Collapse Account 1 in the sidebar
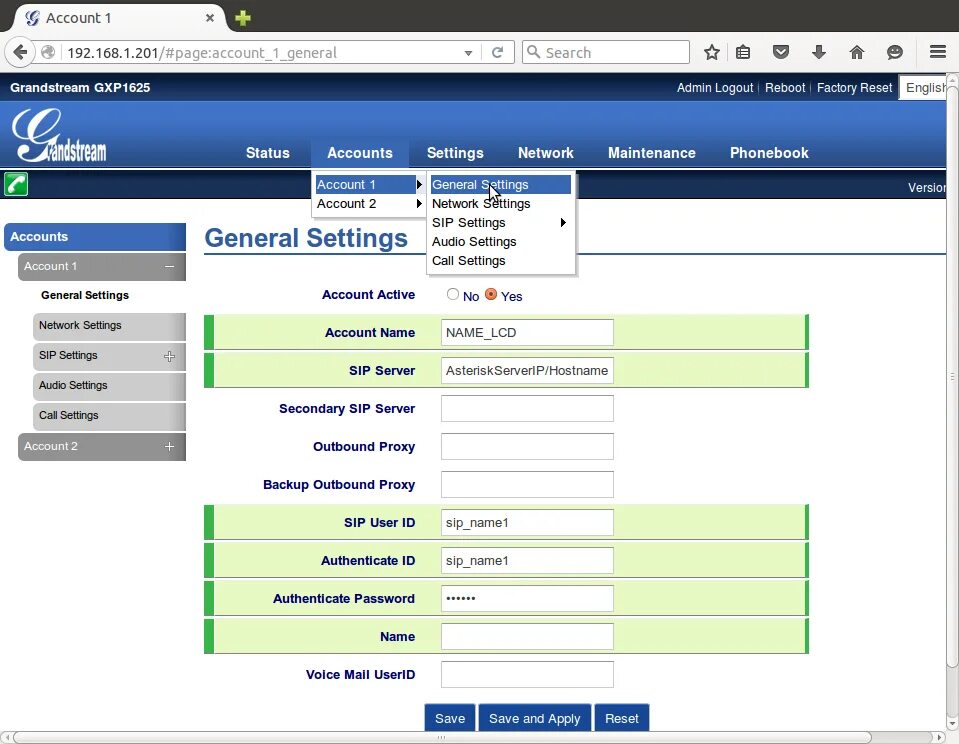Image resolution: width=959 pixels, height=744 pixels. click(169, 266)
